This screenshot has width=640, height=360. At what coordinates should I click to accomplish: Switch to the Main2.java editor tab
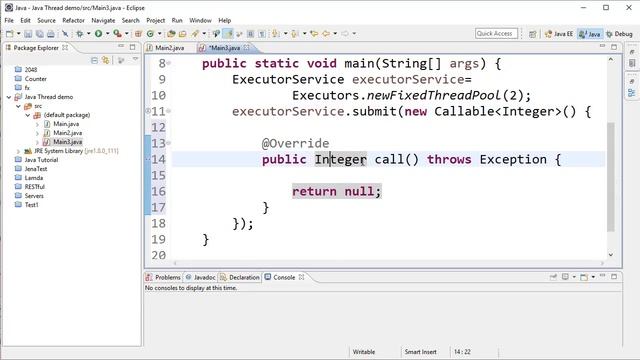(166, 48)
